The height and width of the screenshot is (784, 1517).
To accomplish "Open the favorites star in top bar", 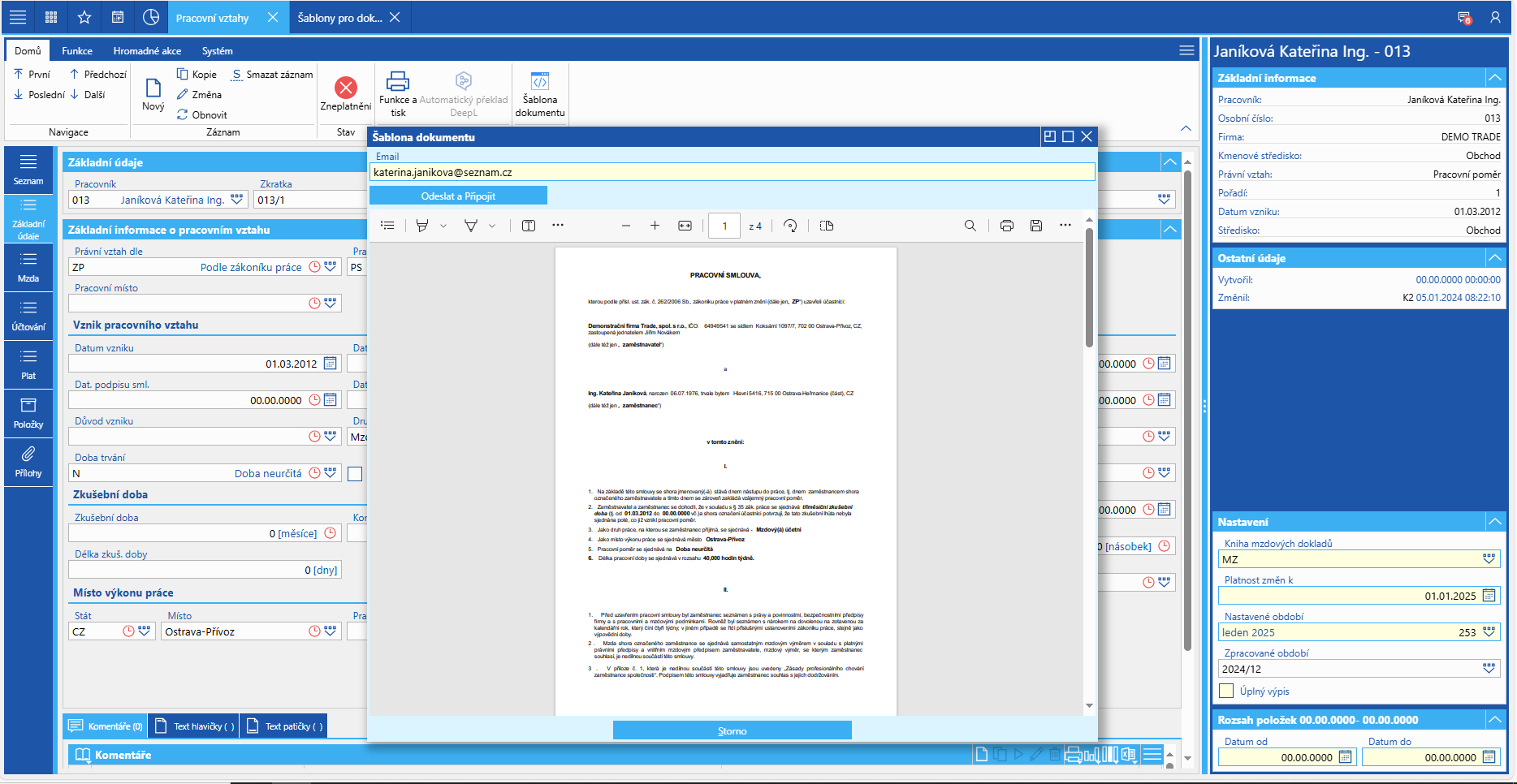I will pos(84,17).
